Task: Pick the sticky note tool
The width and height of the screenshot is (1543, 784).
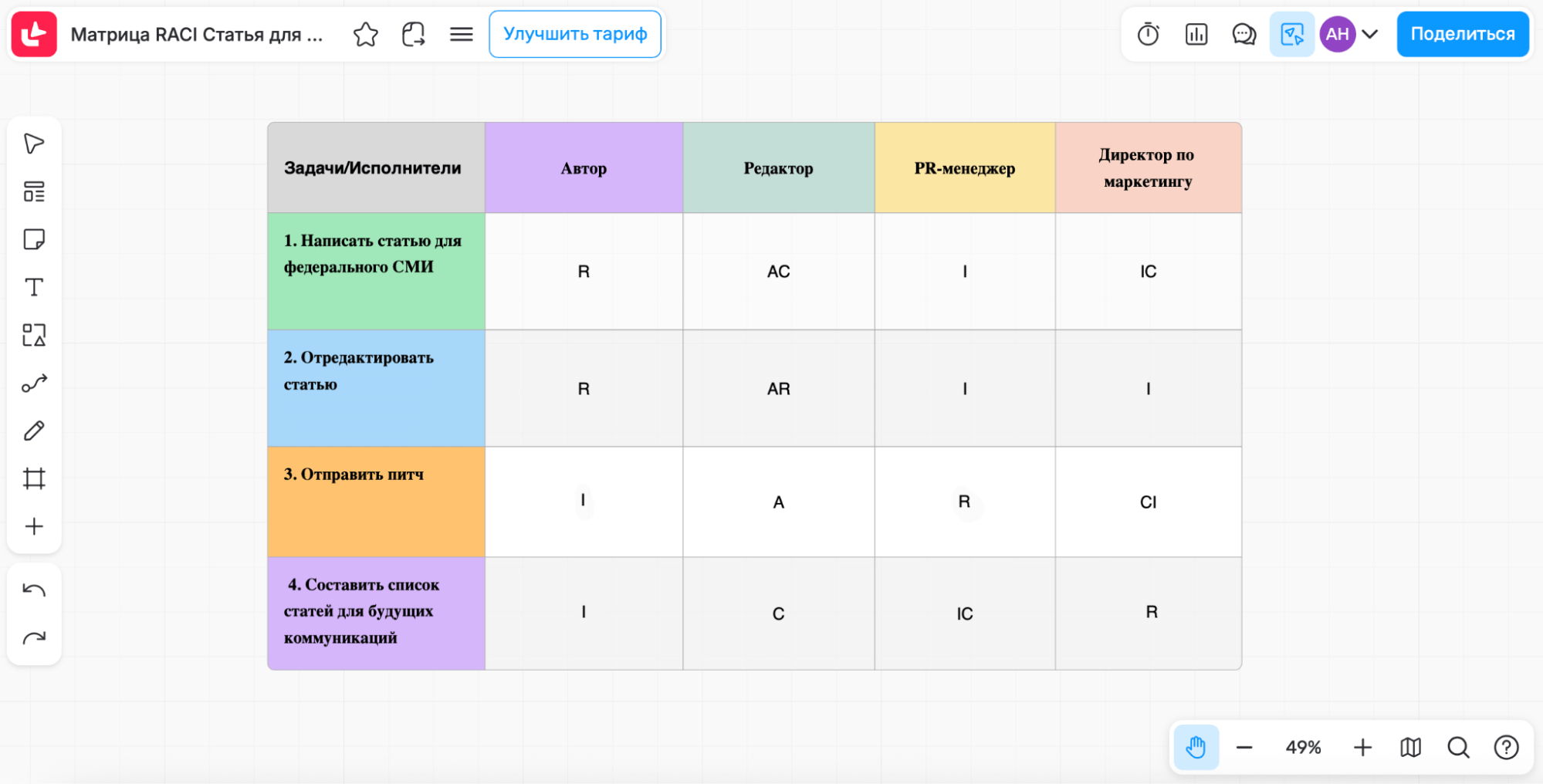Action: tap(34, 239)
